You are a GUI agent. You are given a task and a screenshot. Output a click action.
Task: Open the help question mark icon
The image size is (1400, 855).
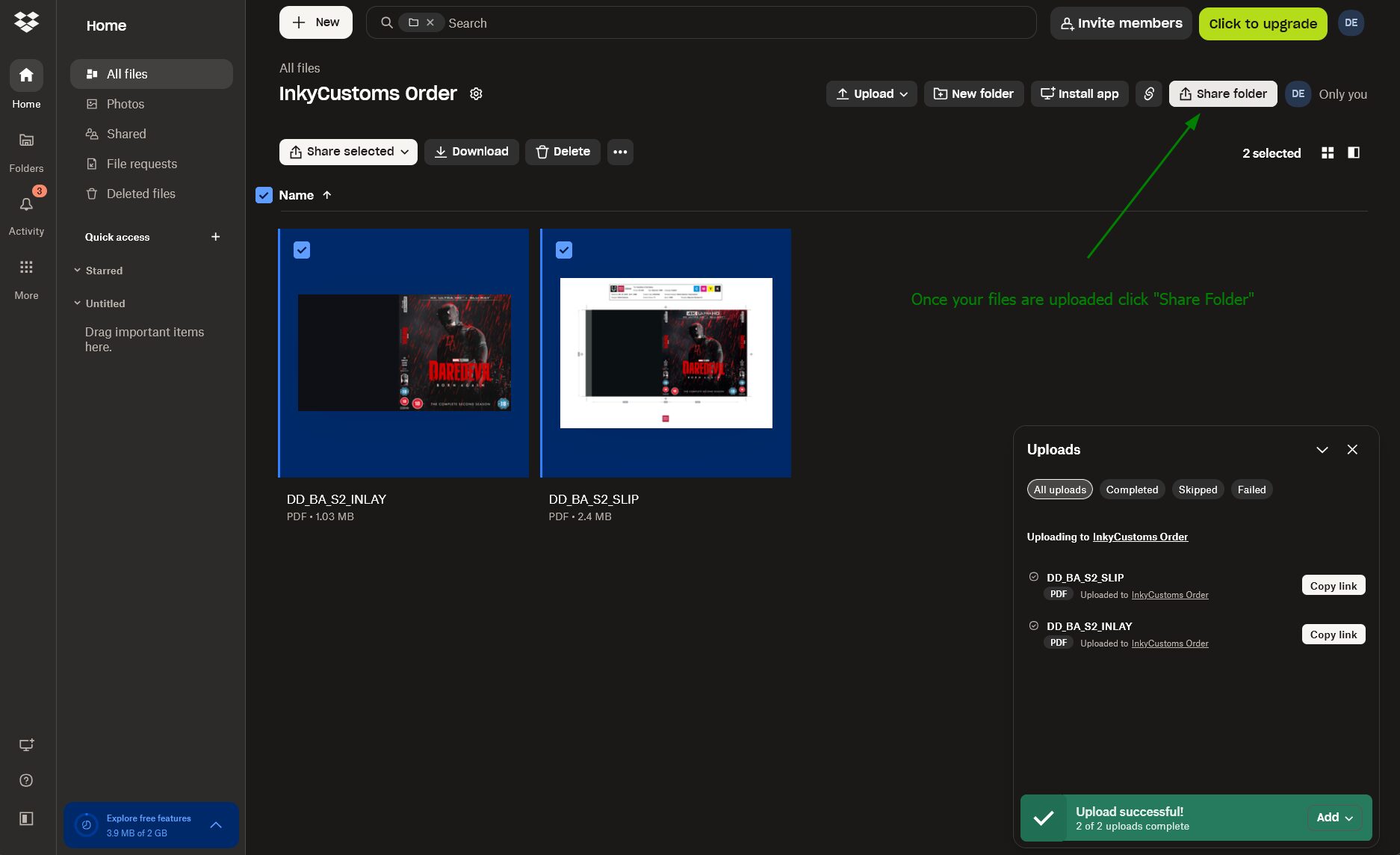(x=26, y=780)
